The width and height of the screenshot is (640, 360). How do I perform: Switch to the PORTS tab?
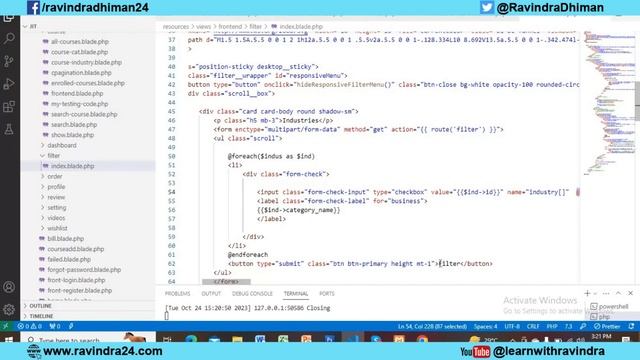click(327, 293)
